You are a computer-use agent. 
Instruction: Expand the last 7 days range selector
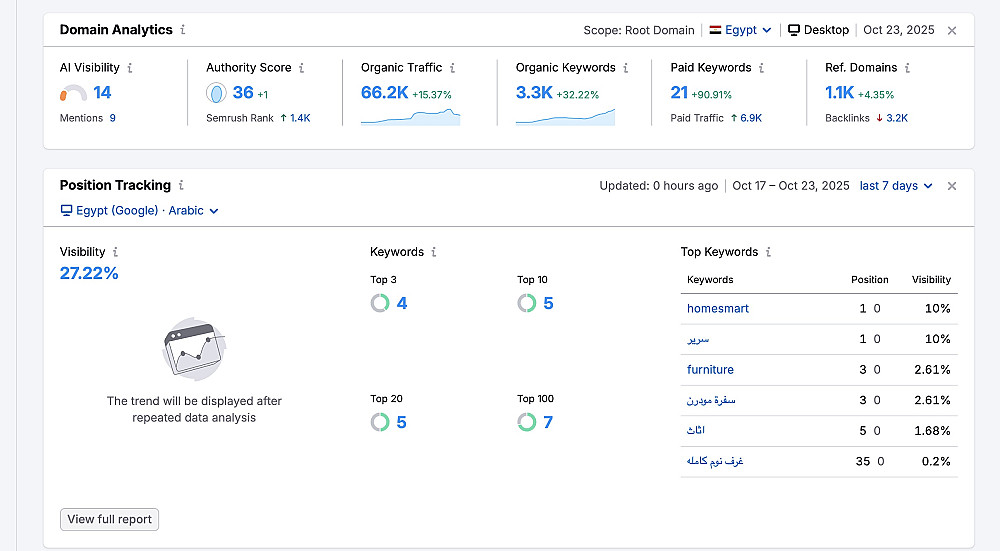pyautogui.click(x=896, y=186)
